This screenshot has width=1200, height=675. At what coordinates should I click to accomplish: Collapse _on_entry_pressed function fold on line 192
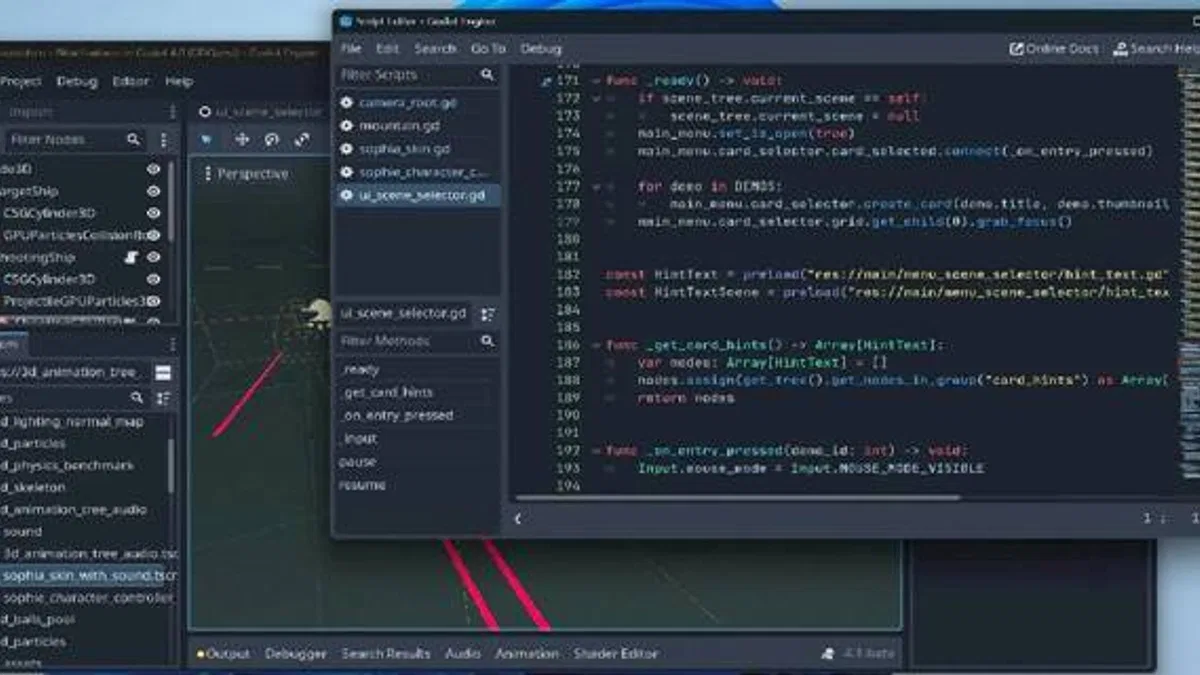596,451
